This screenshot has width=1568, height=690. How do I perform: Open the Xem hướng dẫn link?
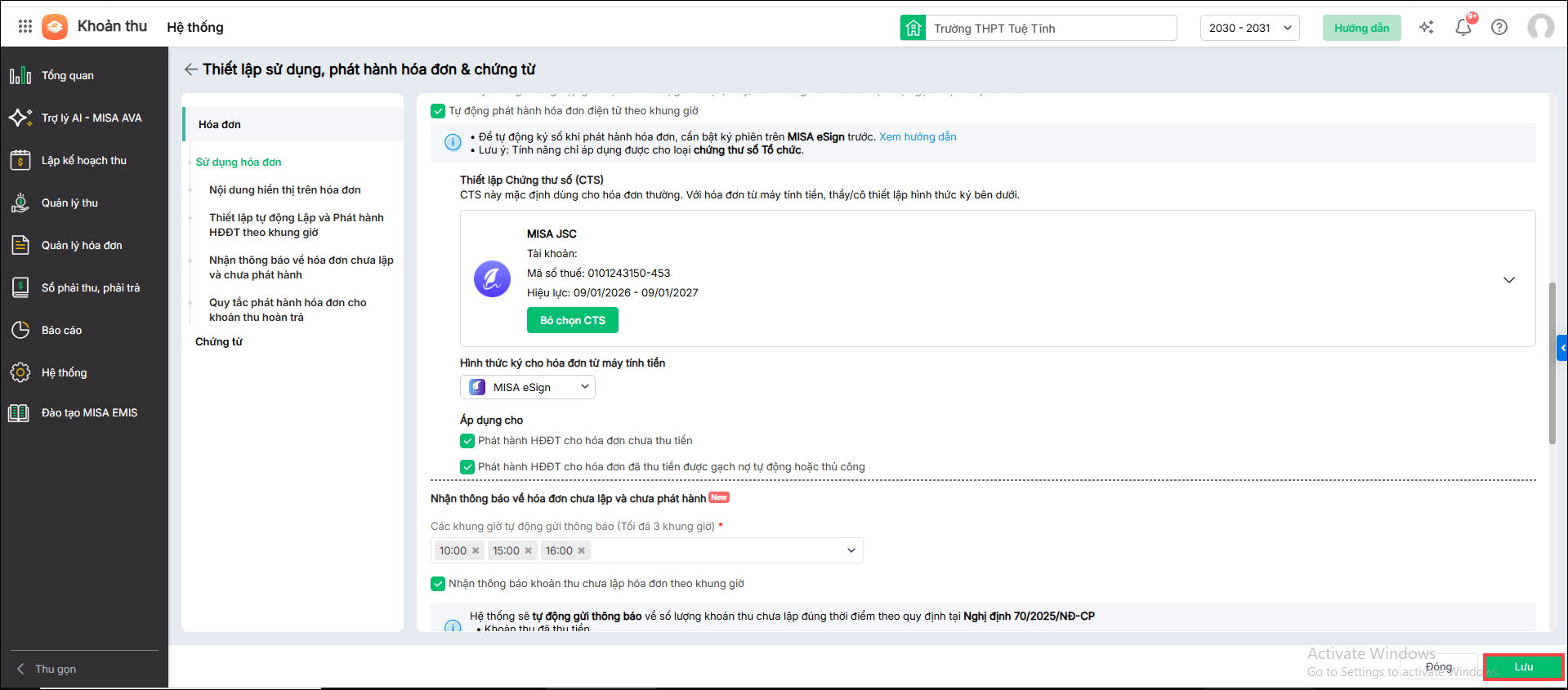tap(917, 137)
